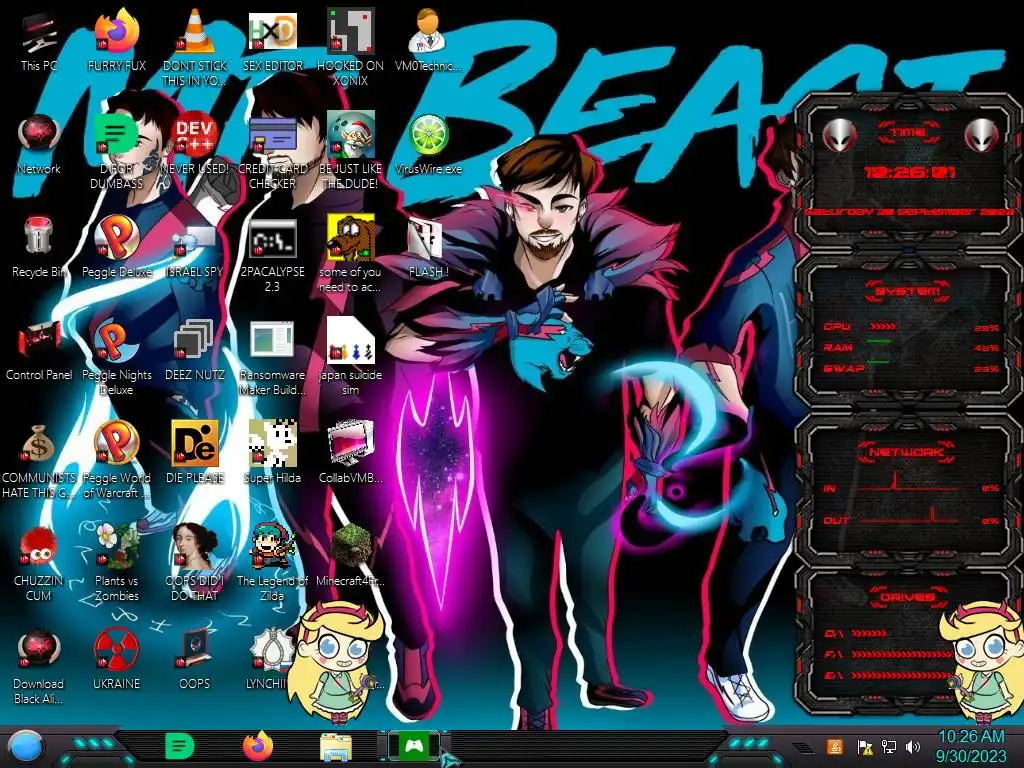Open the CollabVMB... monitor icon
Viewport: 1024px width, 768px height.
tap(351, 453)
